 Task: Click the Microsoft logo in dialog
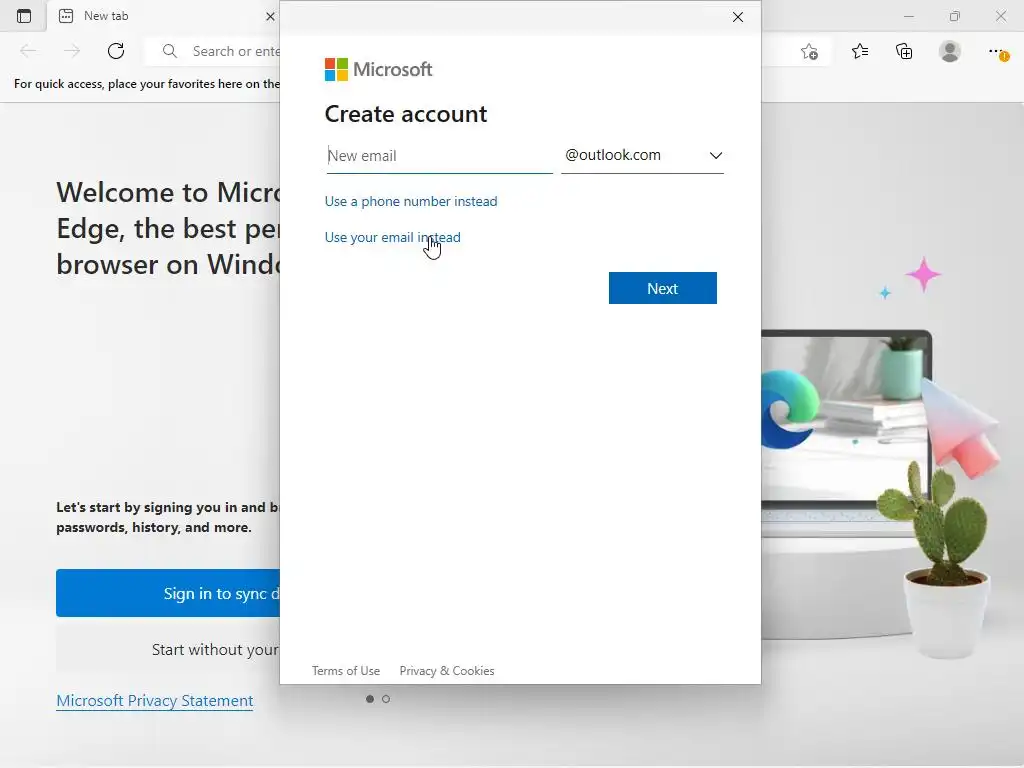point(378,69)
